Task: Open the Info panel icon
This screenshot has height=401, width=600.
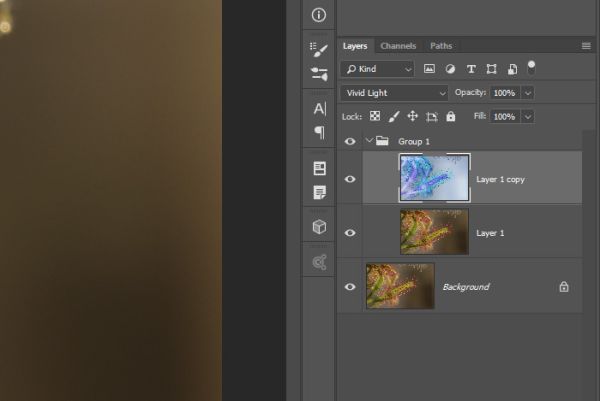Action: tap(319, 15)
